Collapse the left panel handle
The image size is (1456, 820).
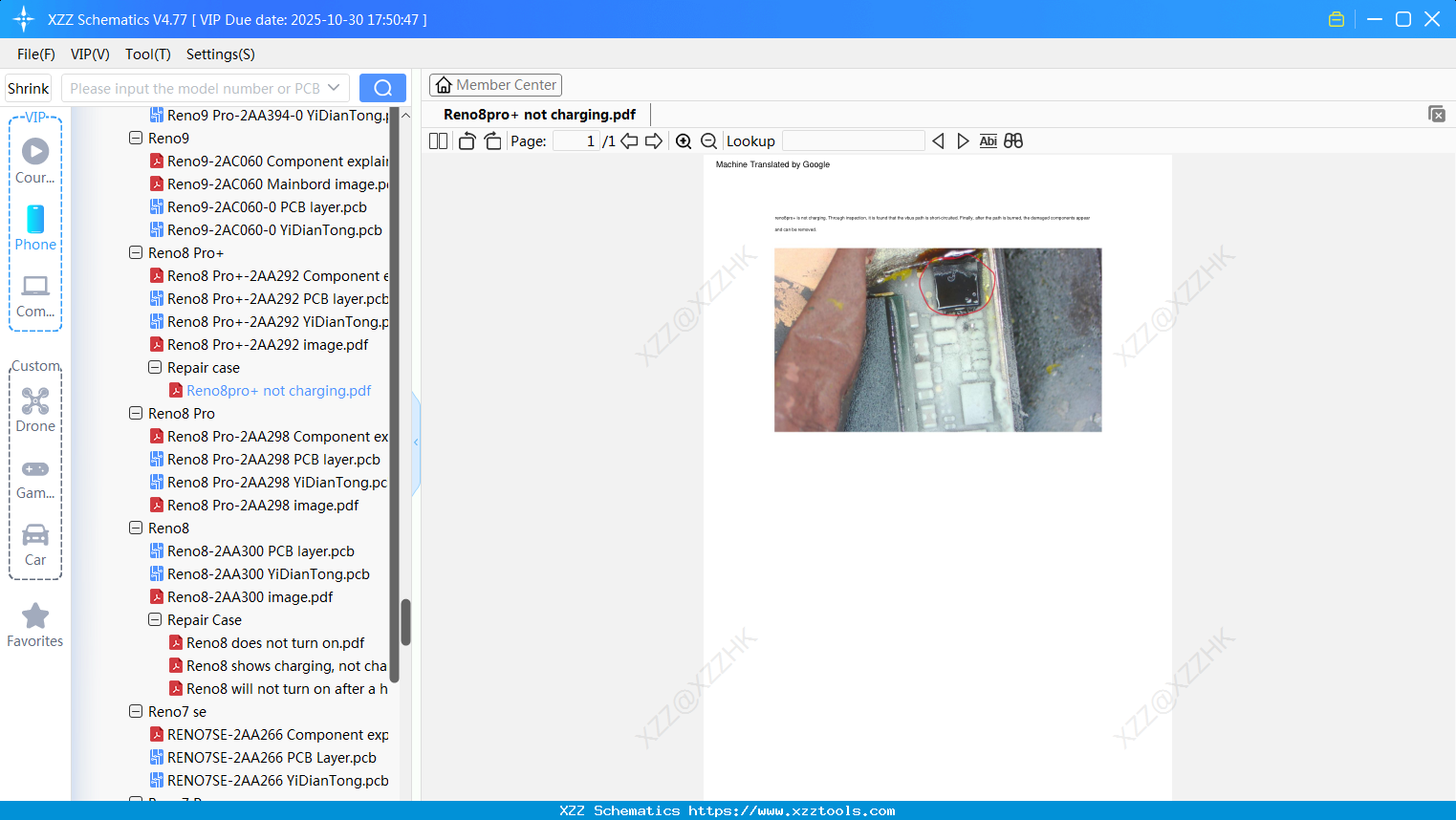coord(416,442)
